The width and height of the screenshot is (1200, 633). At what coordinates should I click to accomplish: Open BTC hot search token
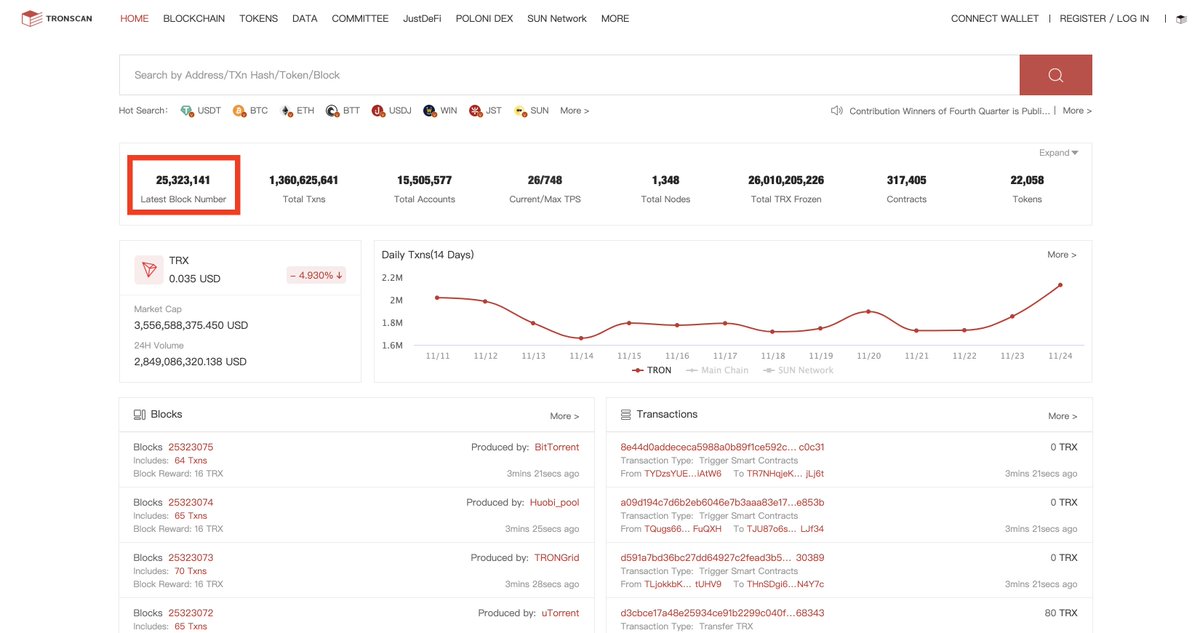pyautogui.click(x=250, y=111)
